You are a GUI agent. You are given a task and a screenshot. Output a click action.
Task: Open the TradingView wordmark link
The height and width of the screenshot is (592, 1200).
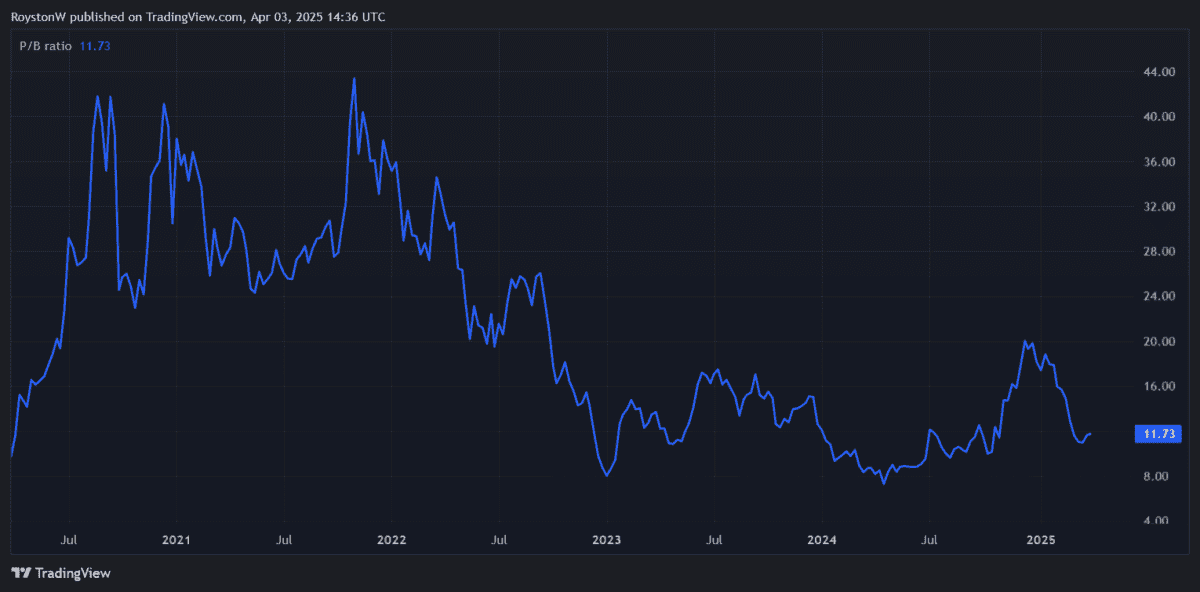tap(72, 573)
